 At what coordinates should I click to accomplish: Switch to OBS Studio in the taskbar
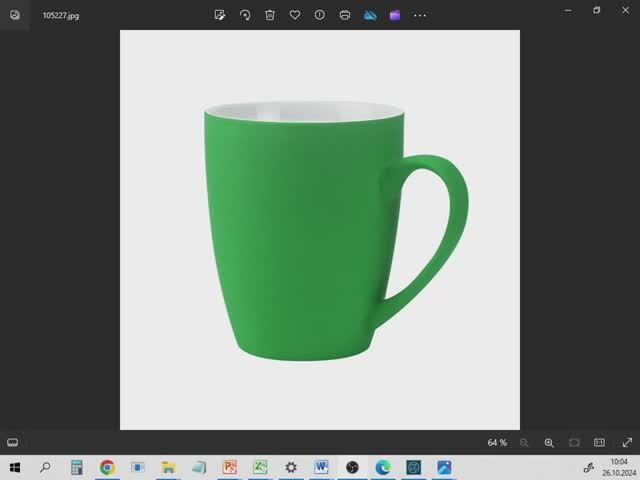pyautogui.click(x=352, y=467)
